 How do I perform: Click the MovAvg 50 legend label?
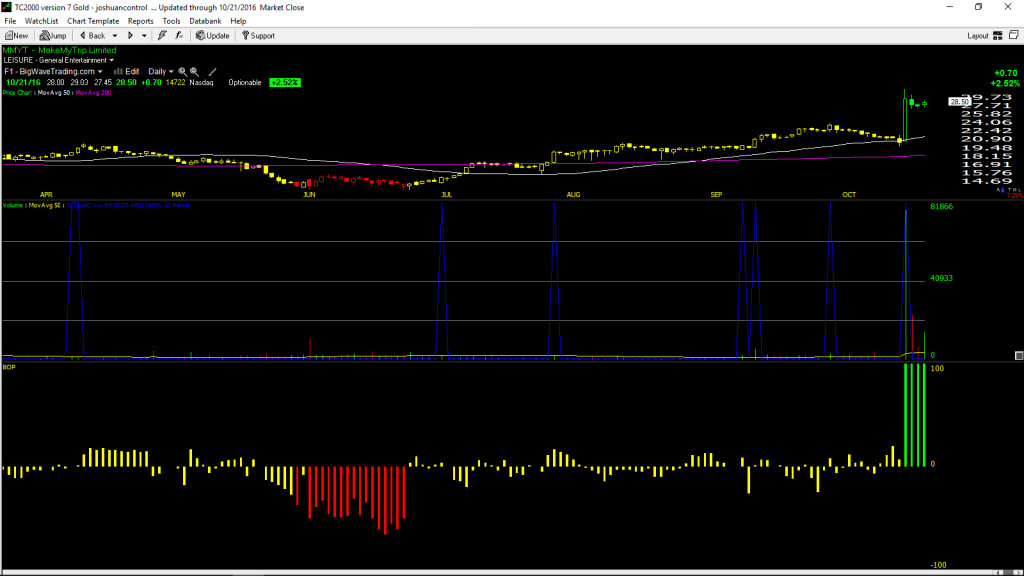[54, 93]
